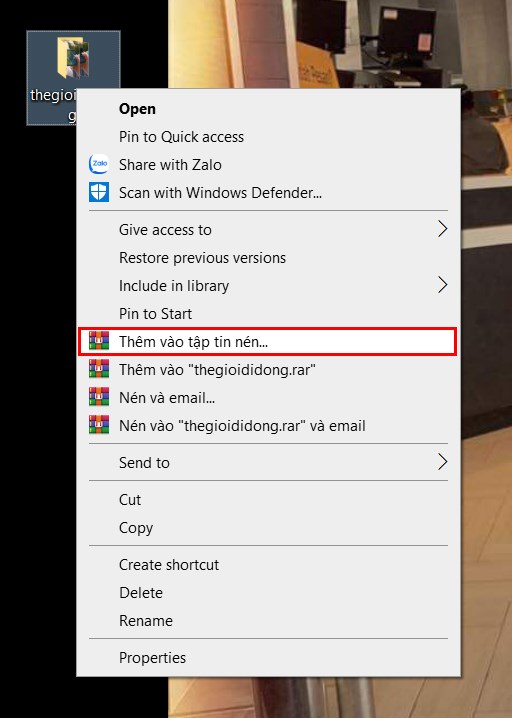Select the thegioididong folder icon on desktop

(x=73, y=58)
